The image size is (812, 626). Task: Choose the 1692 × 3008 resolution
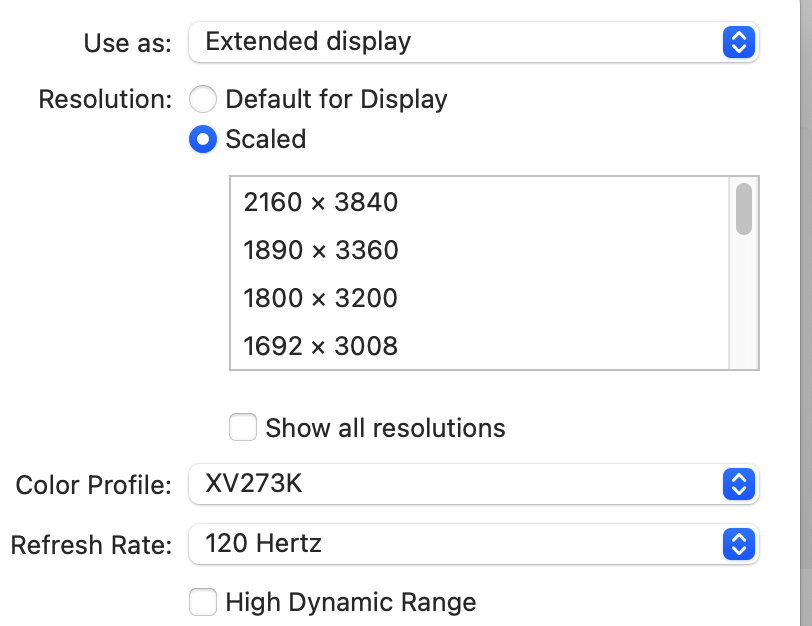[480, 346]
